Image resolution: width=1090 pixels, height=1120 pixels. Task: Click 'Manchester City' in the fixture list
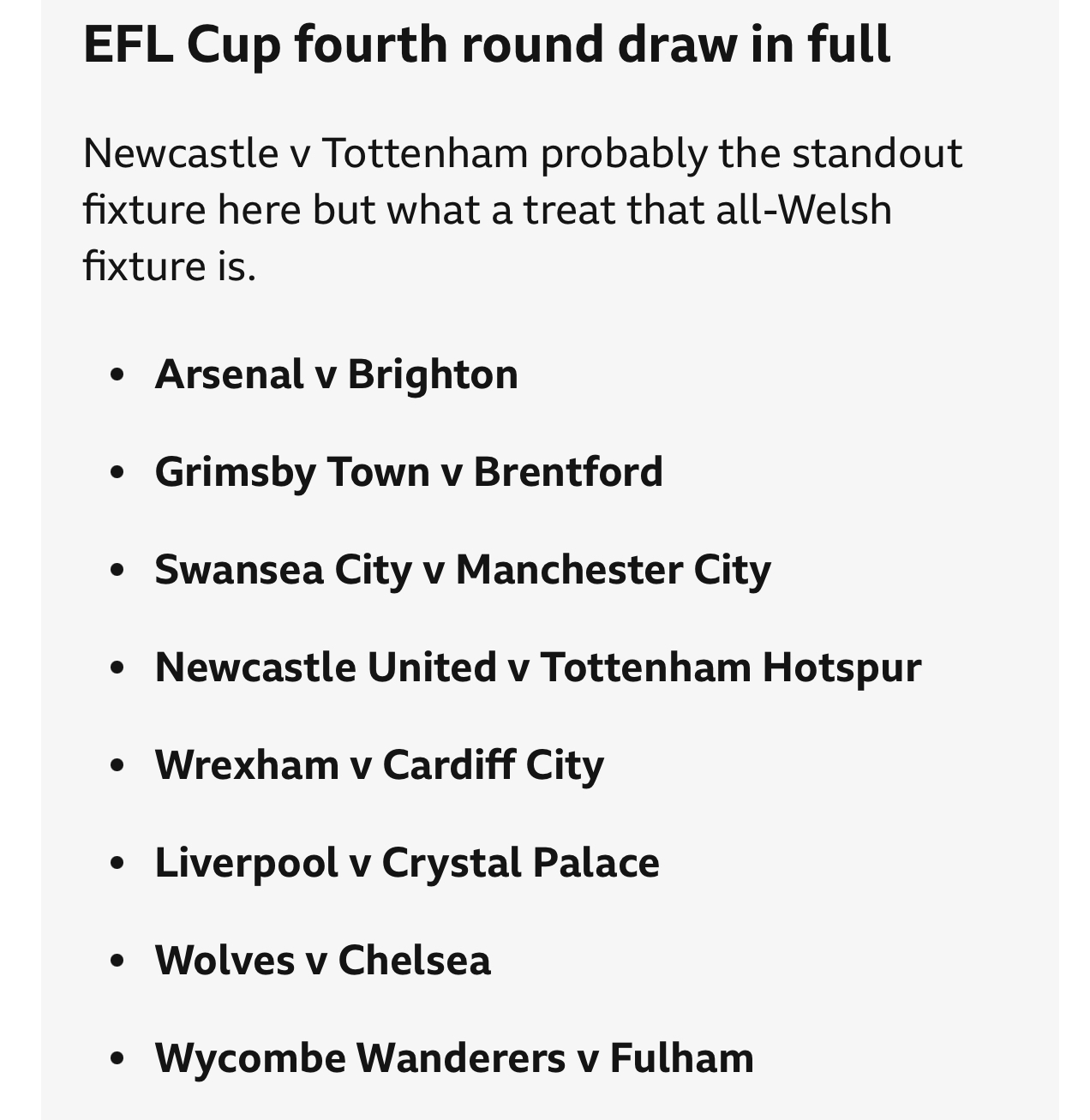point(614,571)
